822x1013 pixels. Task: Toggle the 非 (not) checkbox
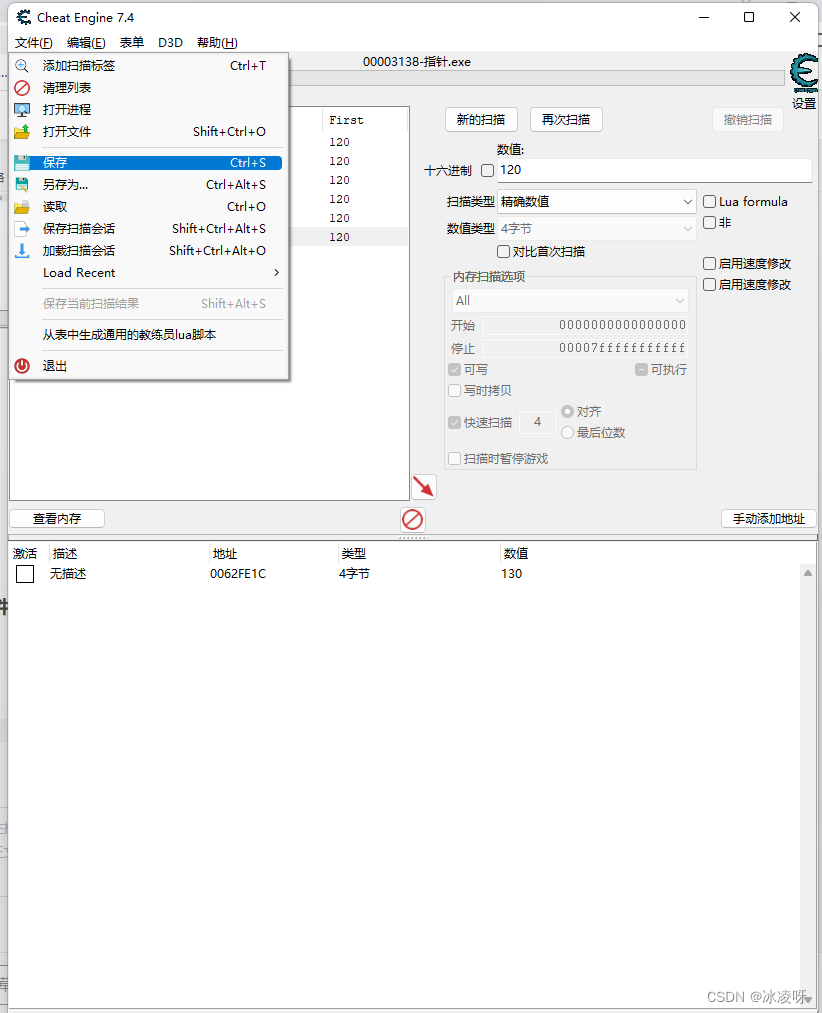pyautogui.click(x=710, y=222)
